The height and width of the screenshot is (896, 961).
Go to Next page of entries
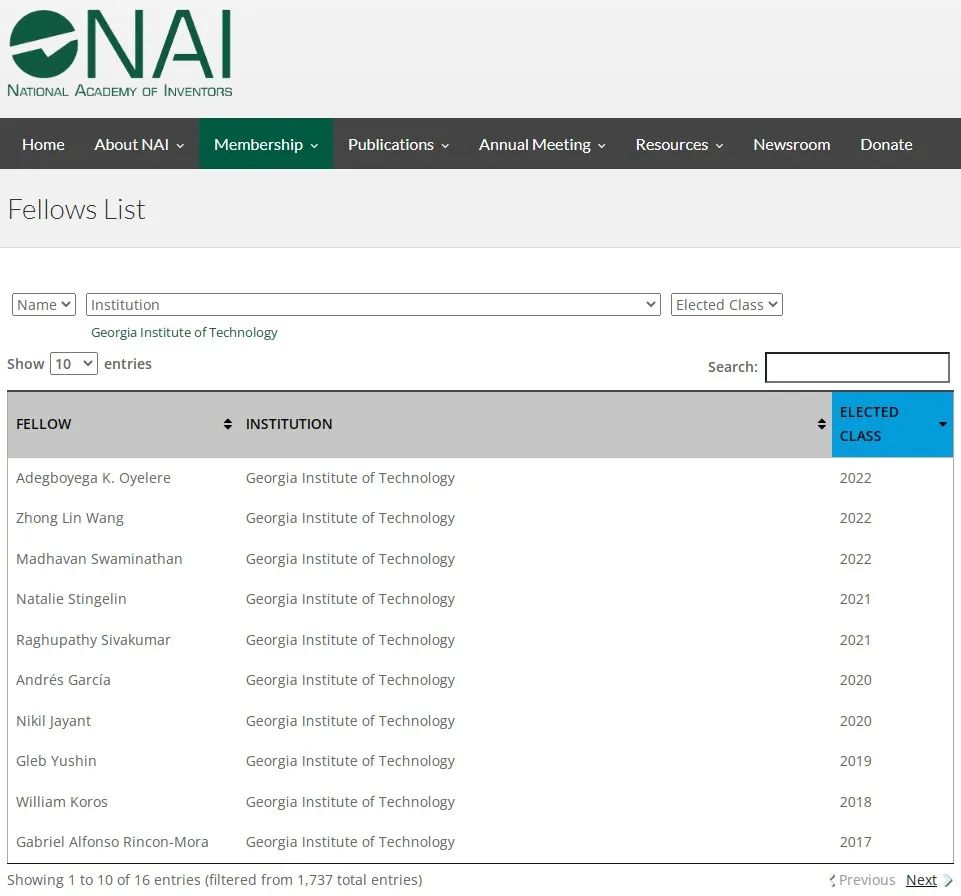[921, 880]
